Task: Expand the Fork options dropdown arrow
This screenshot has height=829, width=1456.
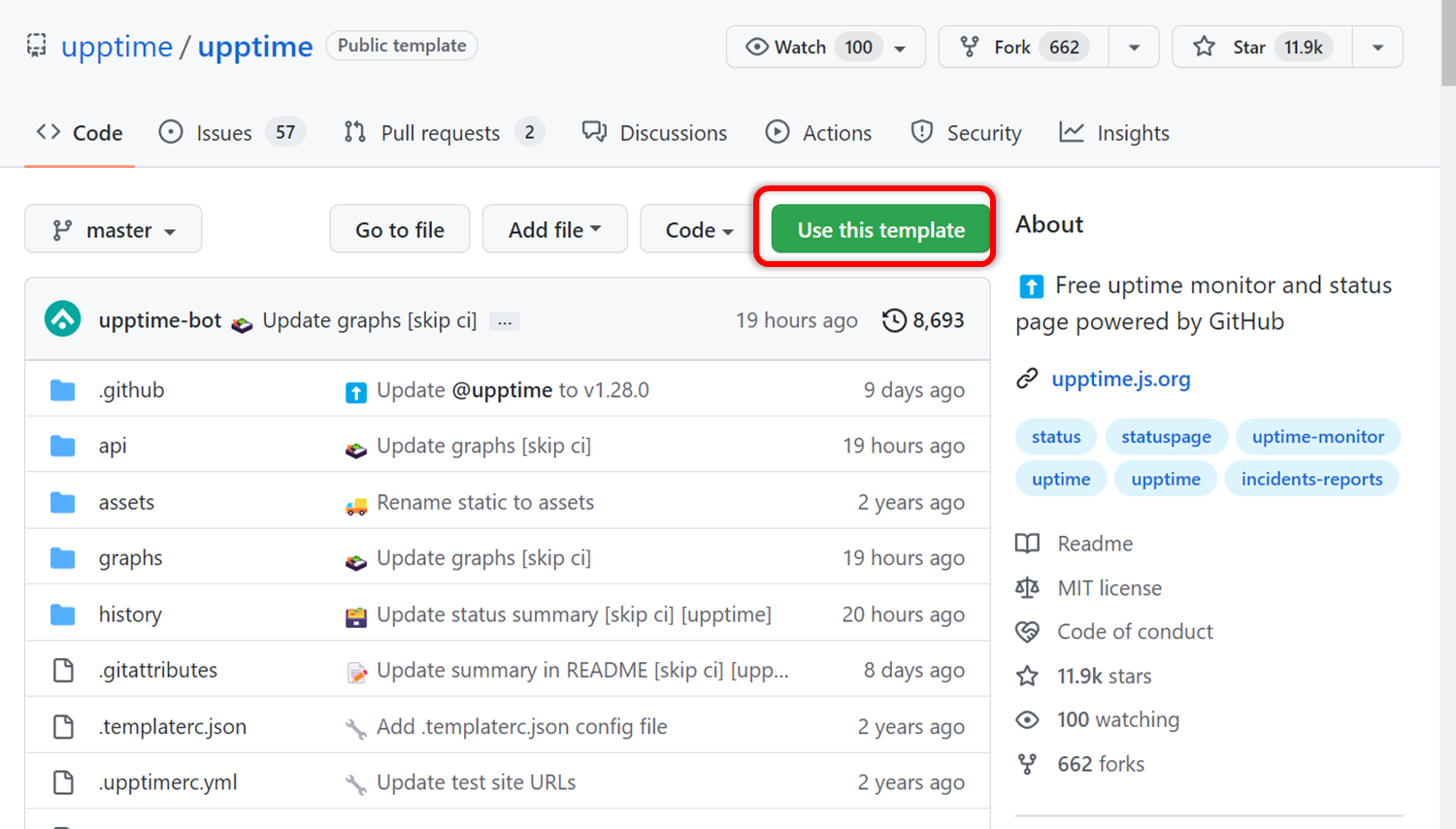Action: tap(1134, 48)
